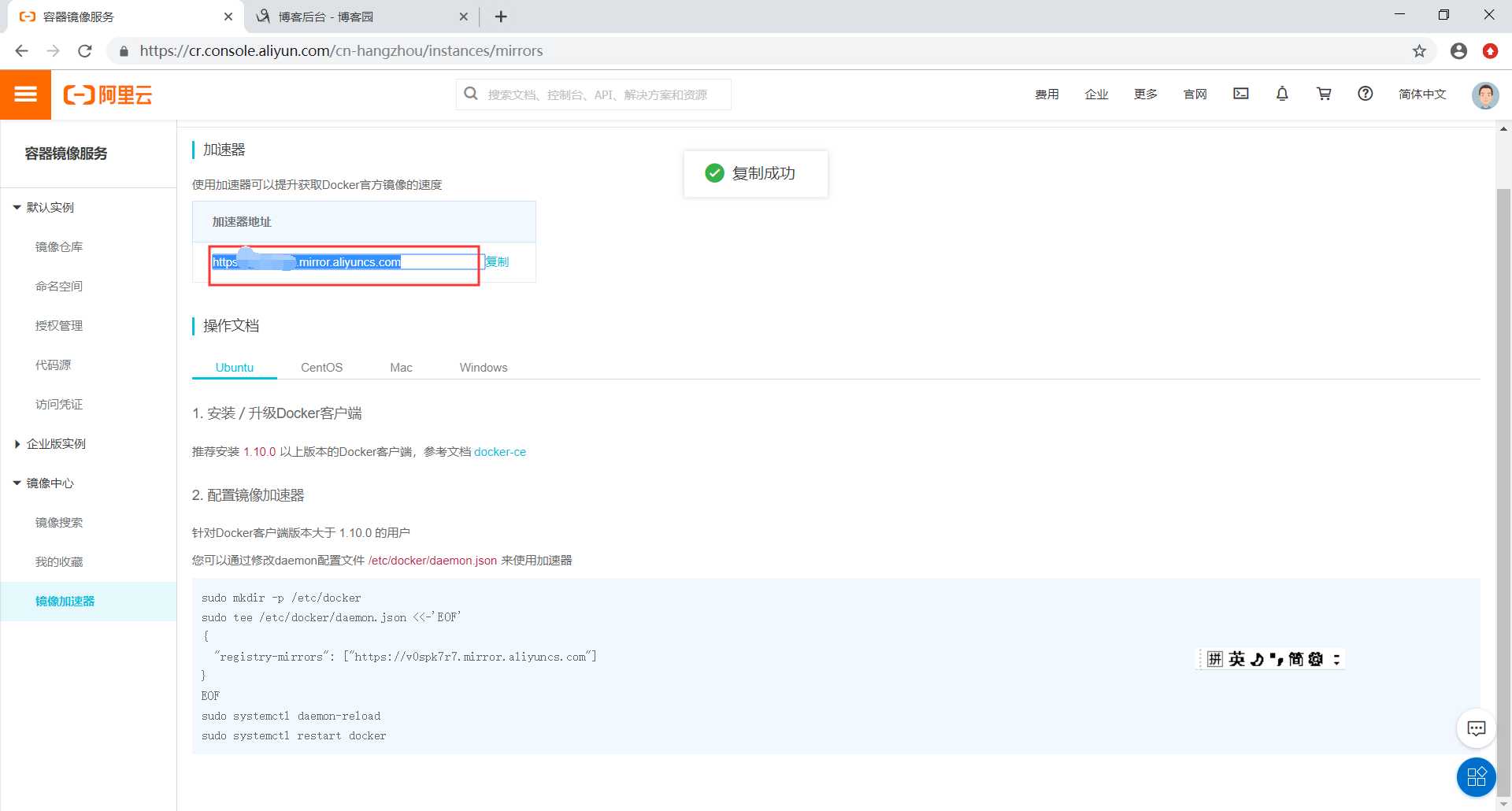Image resolution: width=1512 pixels, height=811 pixels.
Task: Click the 复制 copy link
Action: [497, 262]
